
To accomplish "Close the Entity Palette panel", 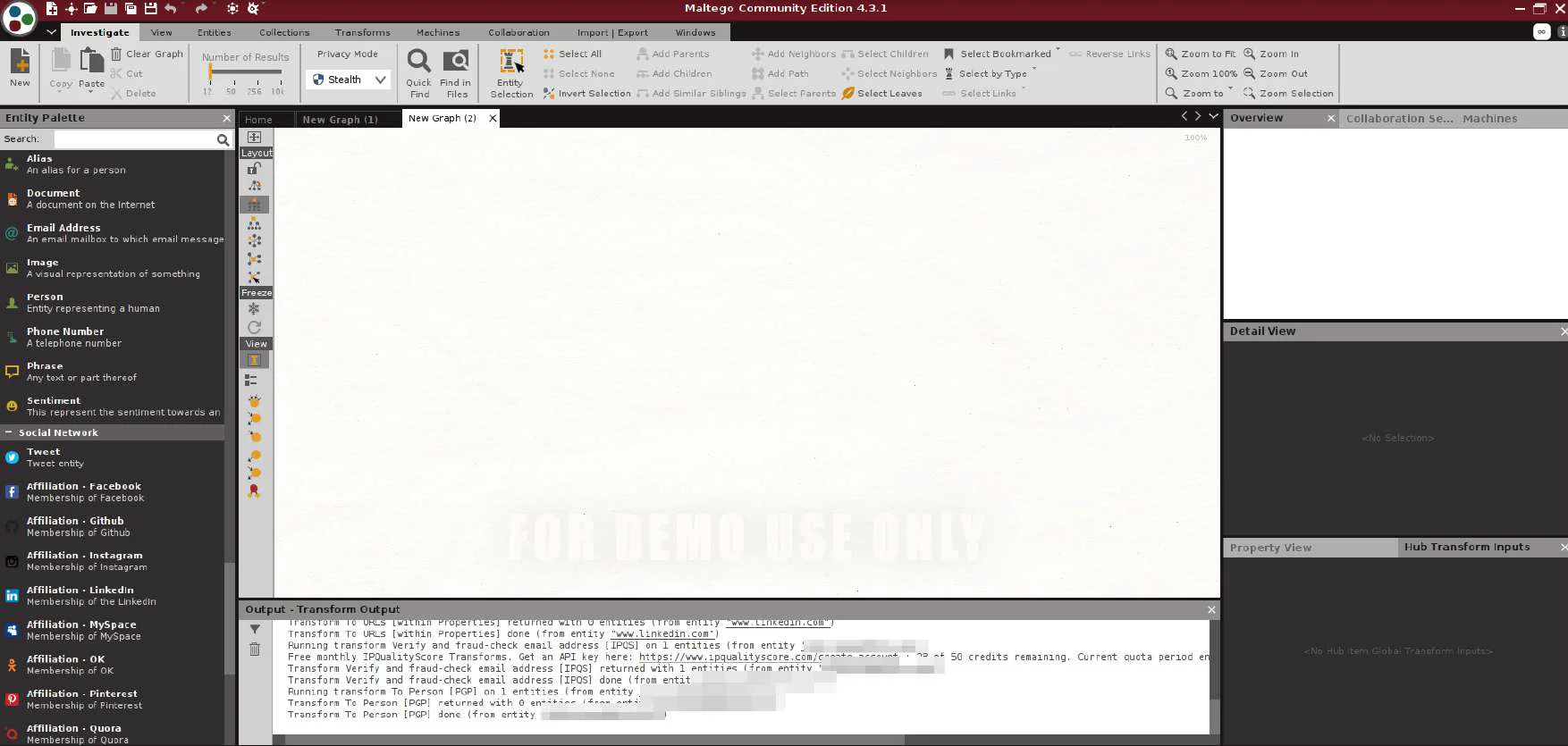I will (x=226, y=118).
